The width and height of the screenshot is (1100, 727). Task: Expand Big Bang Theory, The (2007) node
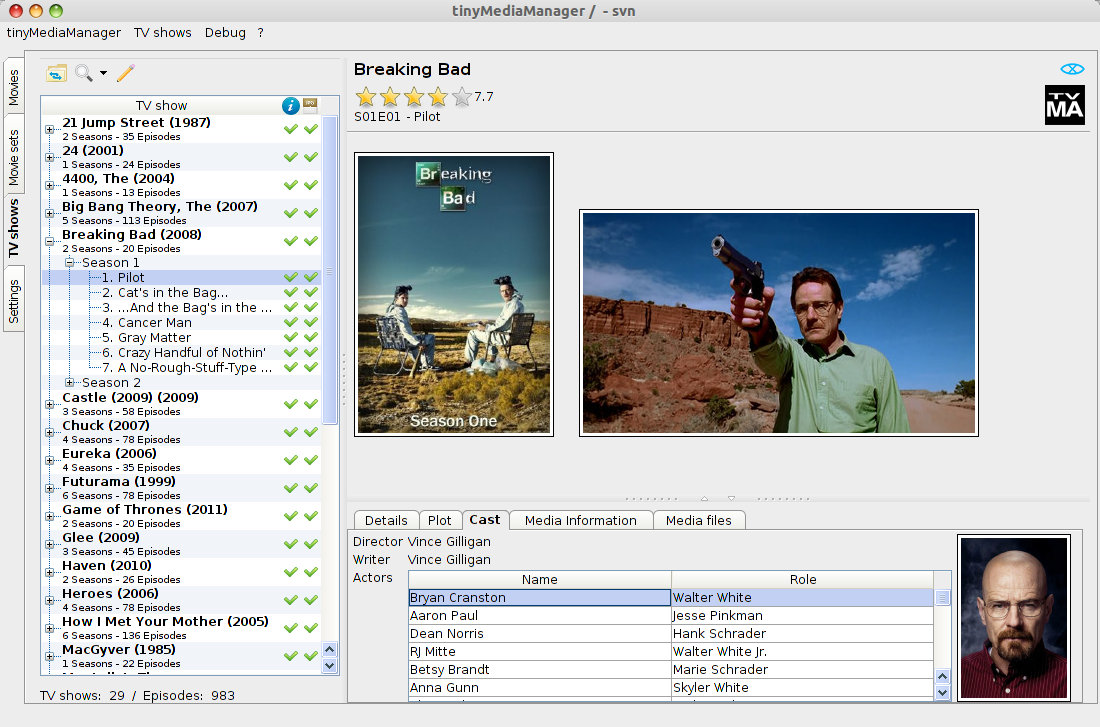(x=50, y=213)
